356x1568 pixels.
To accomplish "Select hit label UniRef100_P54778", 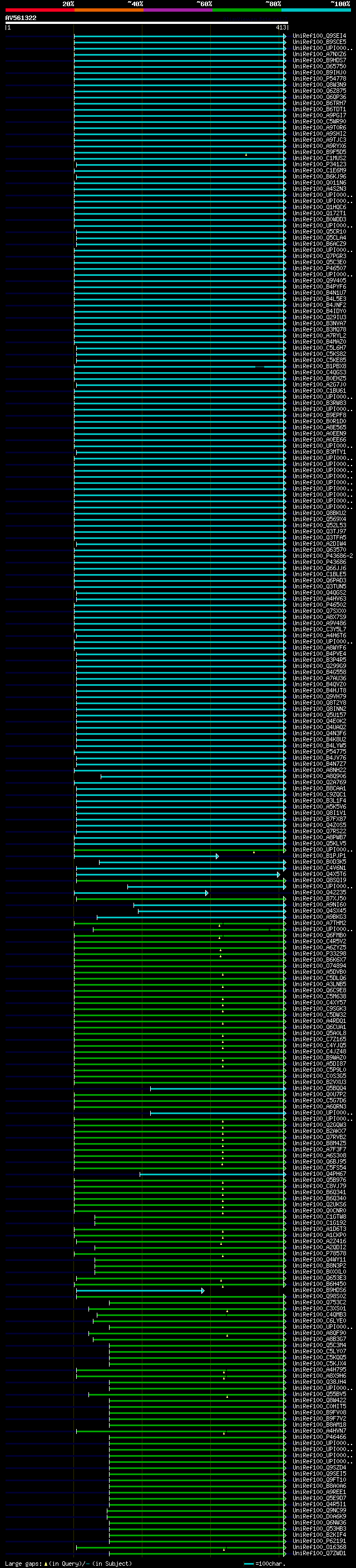I will click(x=319, y=78).
